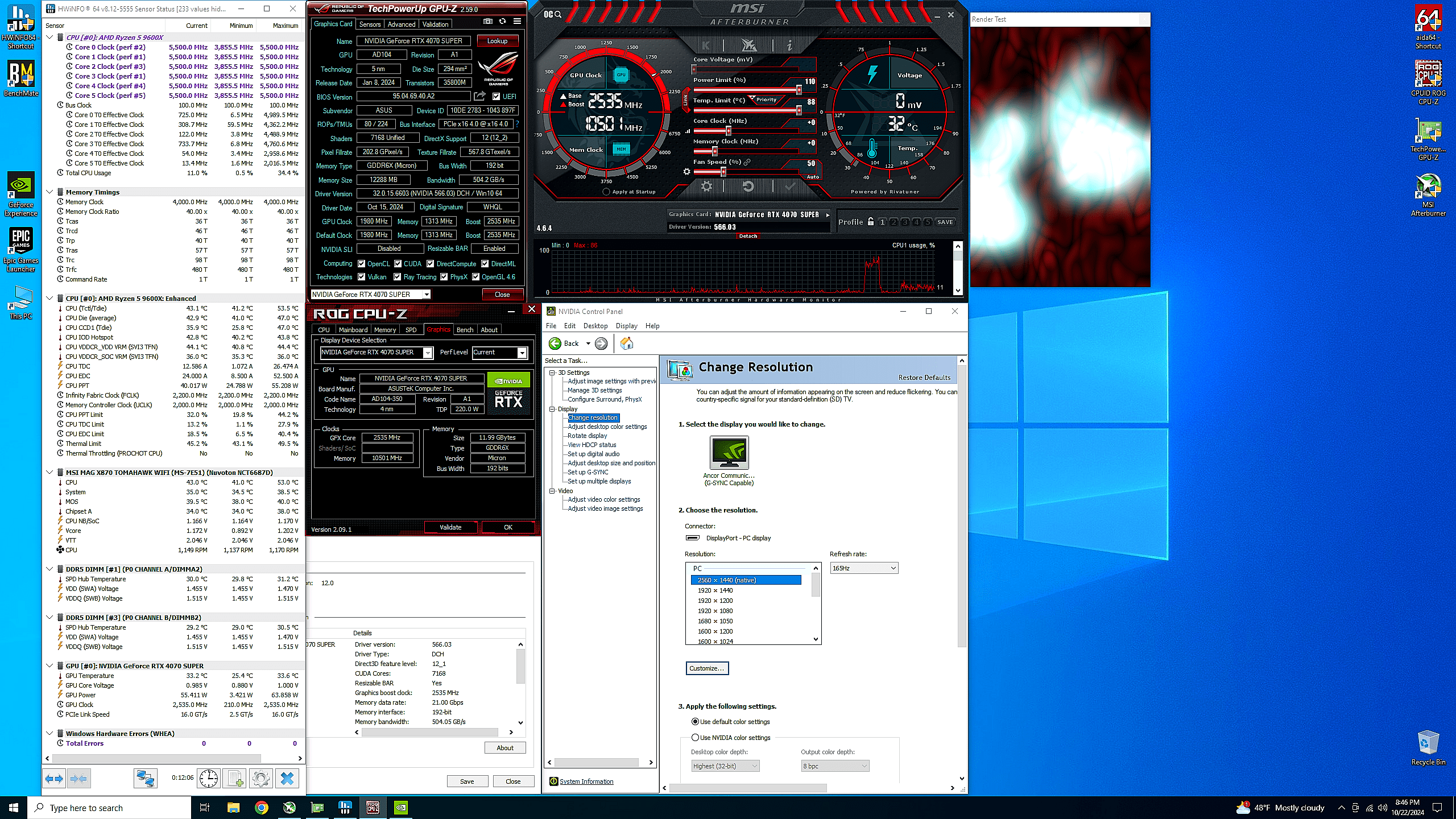Screen dimensions: 1456x819
Task: Open Afterburner settings gear icon
Action: click(706, 186)
